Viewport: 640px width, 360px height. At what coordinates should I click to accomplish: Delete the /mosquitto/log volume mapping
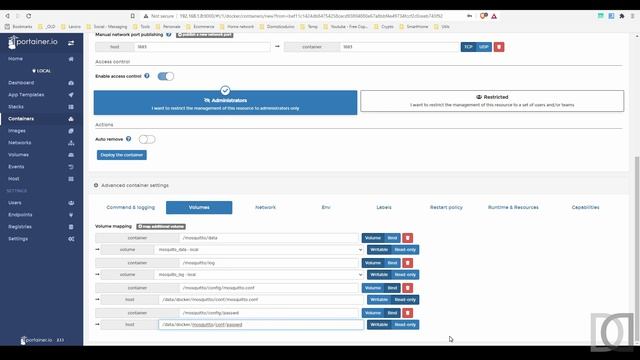click(x=407, y=263)
